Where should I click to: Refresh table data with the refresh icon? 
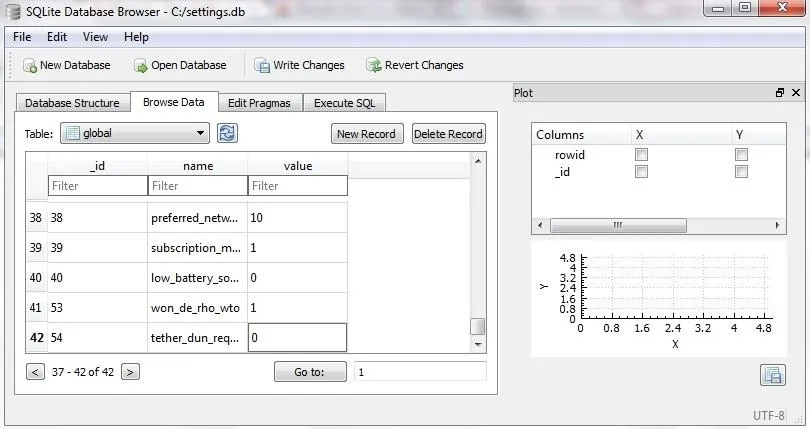point(227,133)
